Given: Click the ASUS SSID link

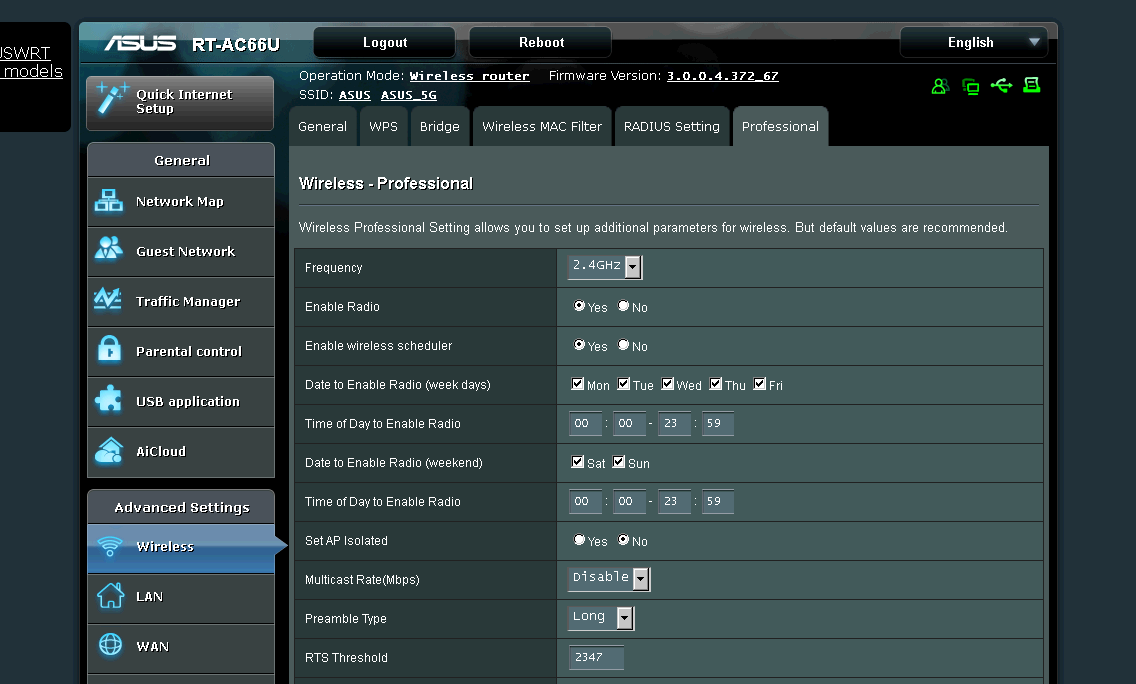Looking at the screenshot, I should (354, 95).
